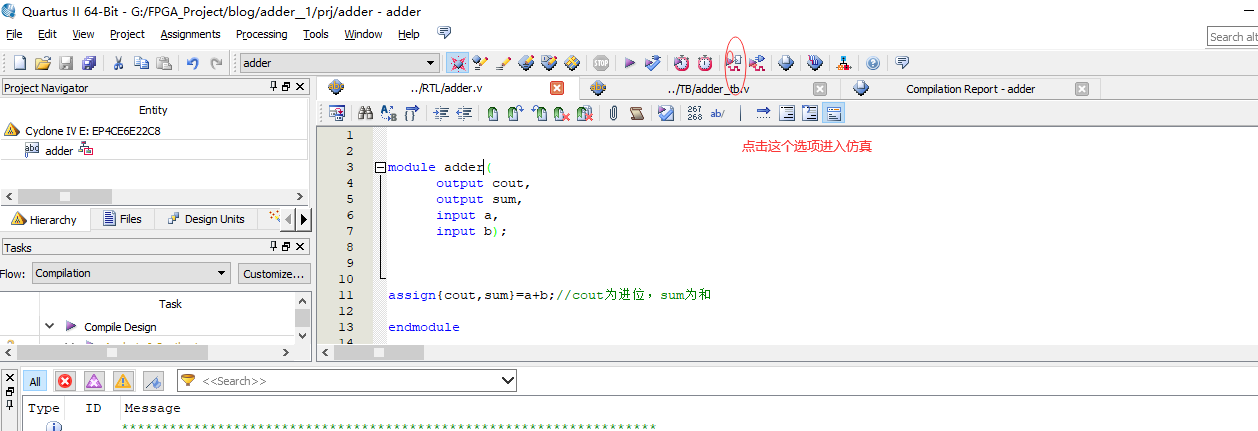Open Find and Replace in the editor toolbar
The height and width of the screenshot is (431, 1258).
point(388,113)
